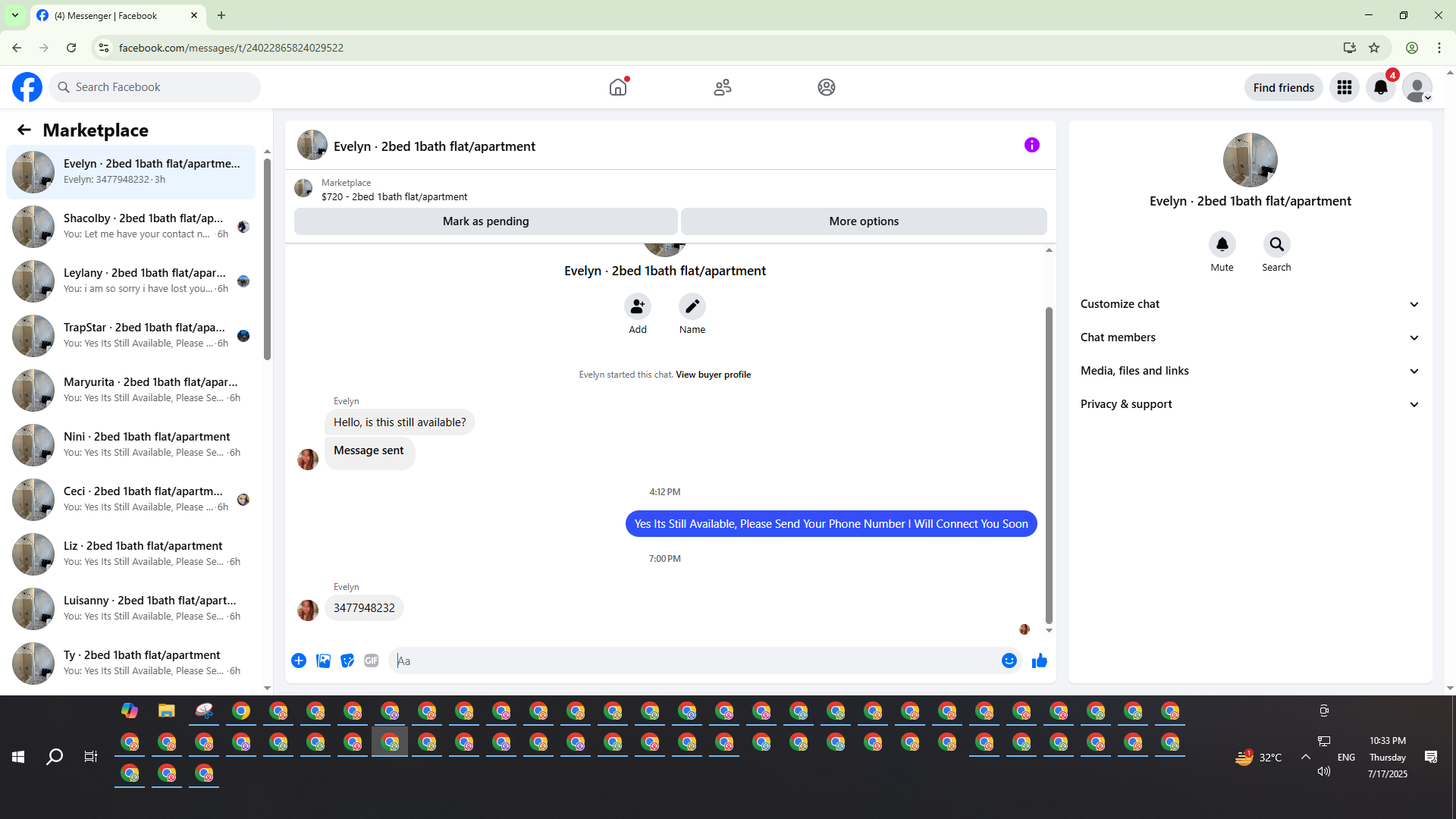Open the weather 32°C taskbar widget

(1259, 757)
